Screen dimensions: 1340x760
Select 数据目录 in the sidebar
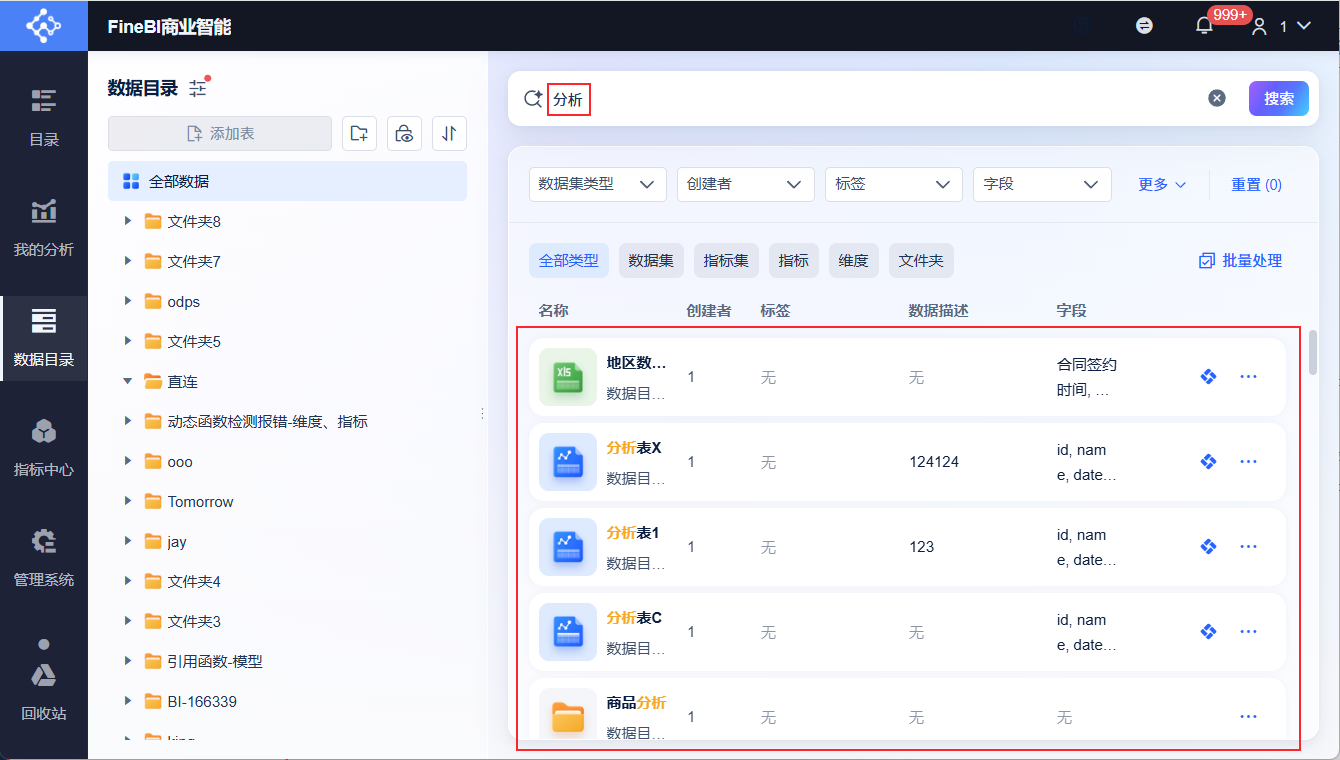pos(43,337)
